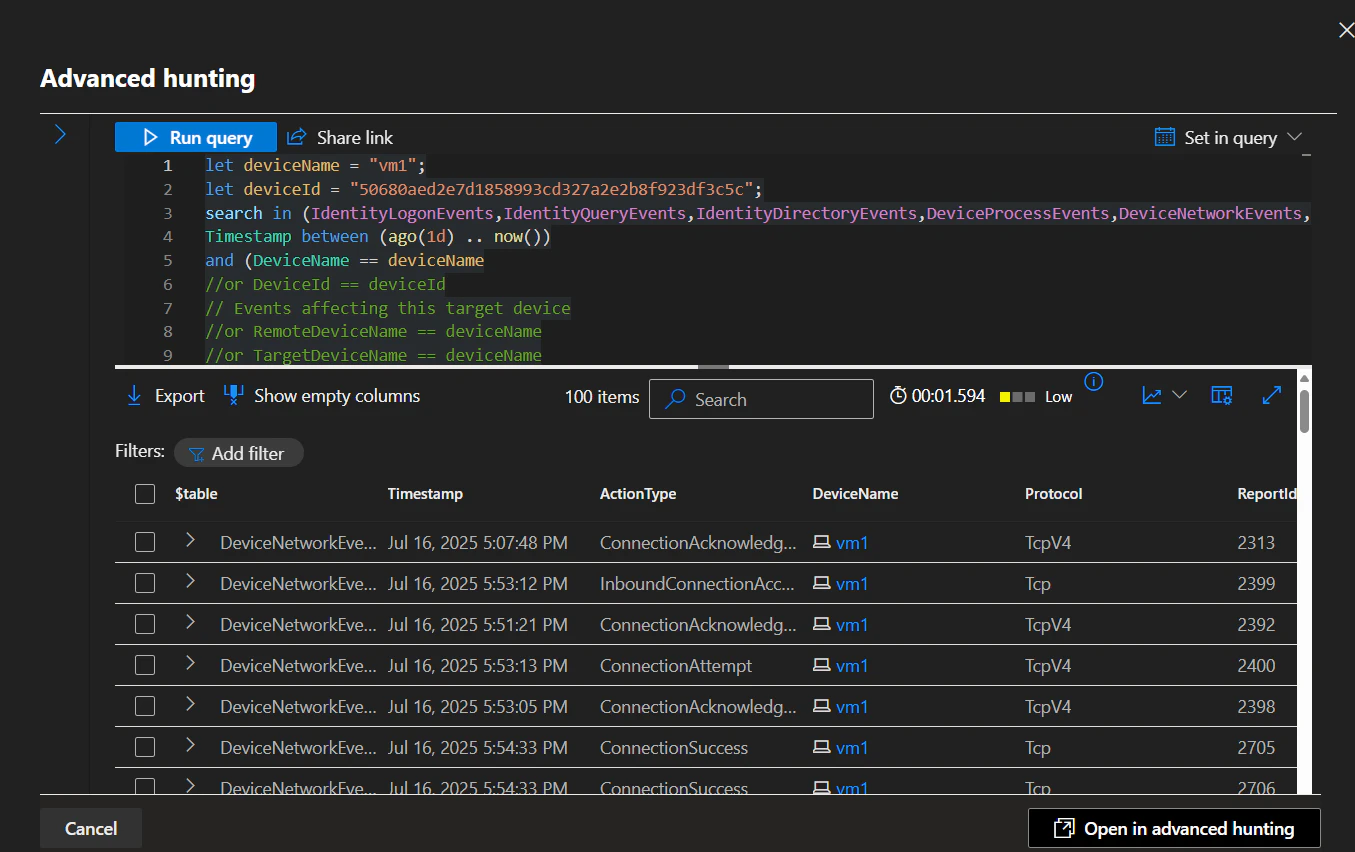Click Show empty columns
Screen dimensions: 1355x852
click(x=322, y=396)
